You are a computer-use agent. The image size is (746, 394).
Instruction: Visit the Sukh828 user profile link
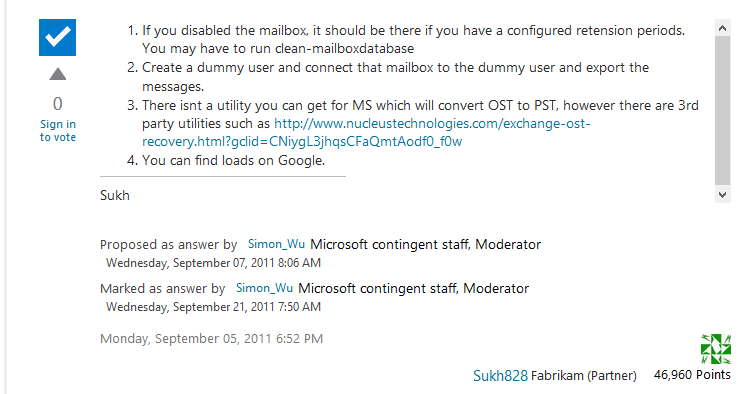pos(500,375)
